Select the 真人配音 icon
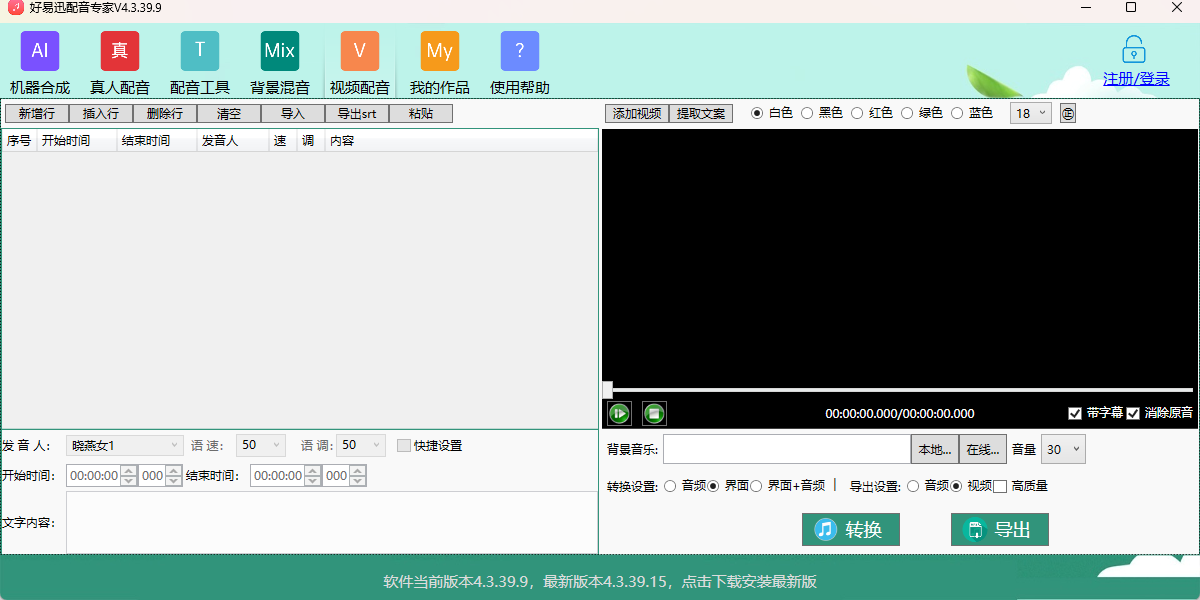This screenshot has width=1200, height=600. click(x=120, y=50)
